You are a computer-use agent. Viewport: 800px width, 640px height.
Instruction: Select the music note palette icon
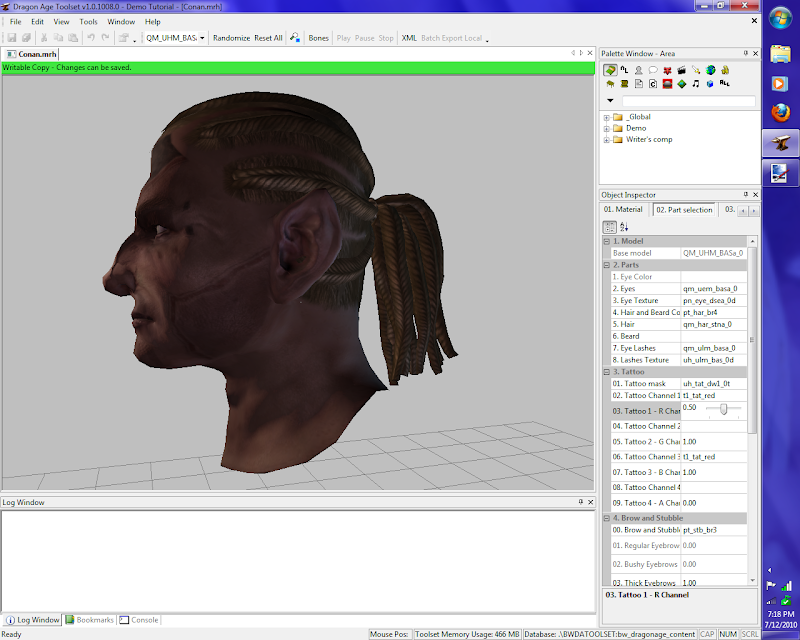695,84
